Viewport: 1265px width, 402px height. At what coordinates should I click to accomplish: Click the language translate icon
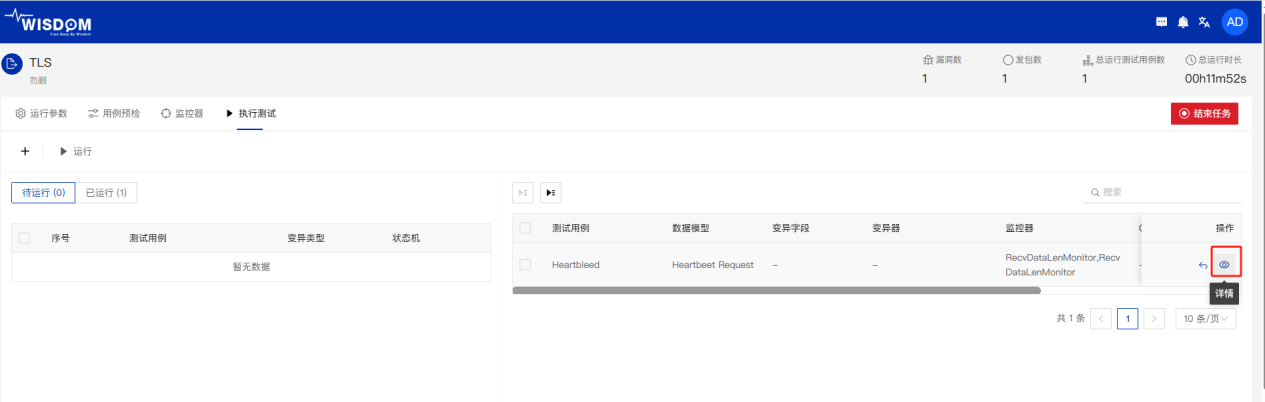(1204, 21)
